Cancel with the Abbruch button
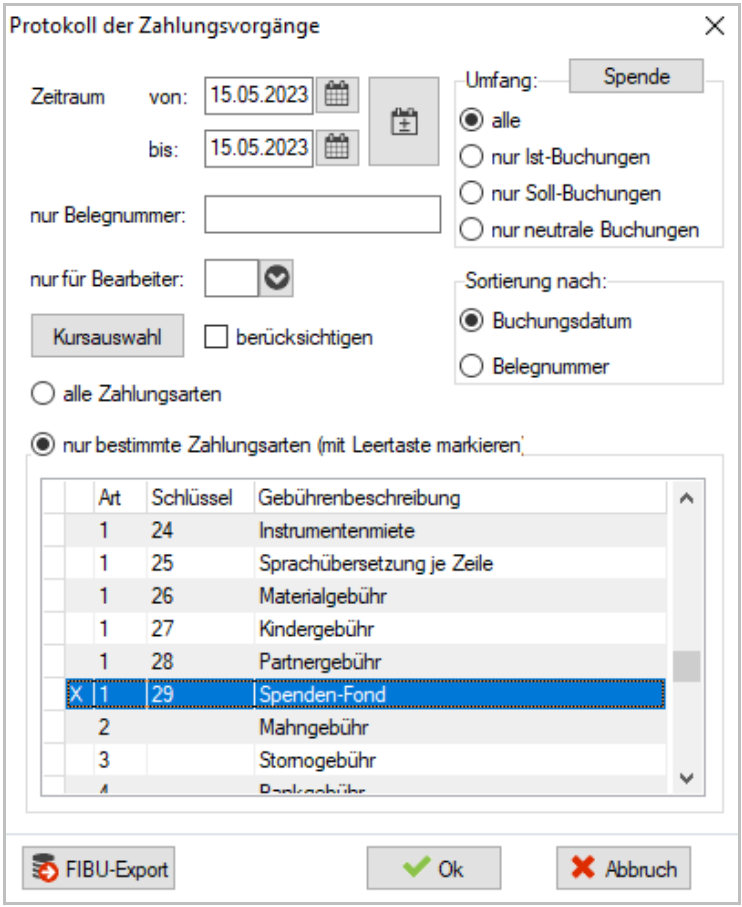 623,868
